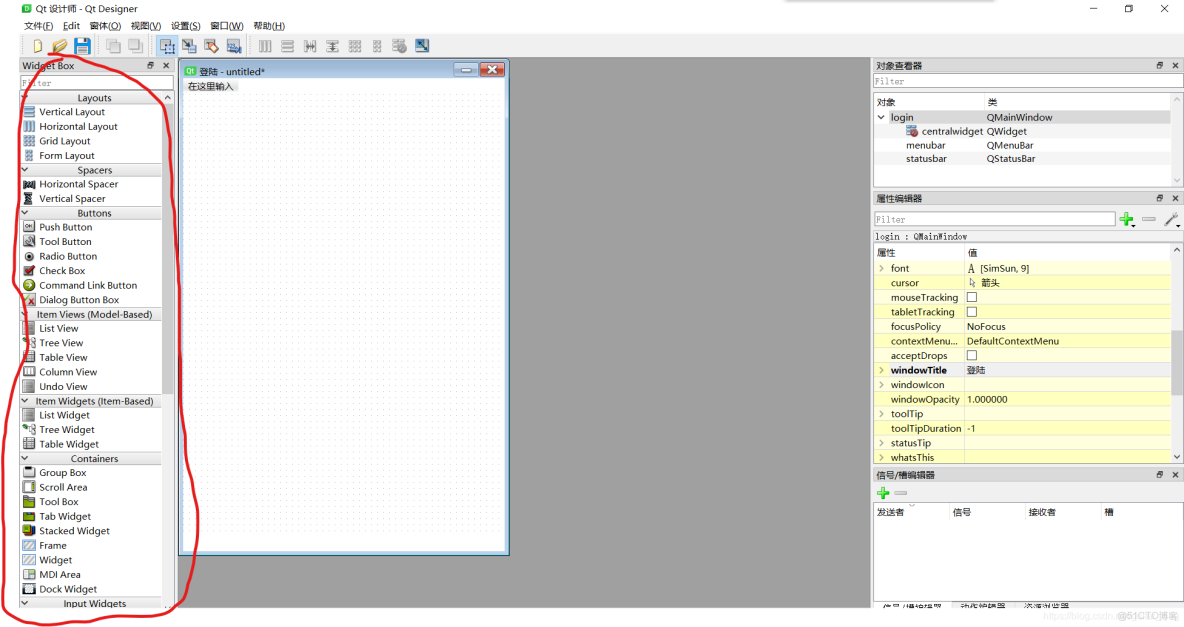Collapse the Spacers category
Screen dimensions: 1184x627
coord(25,170)
